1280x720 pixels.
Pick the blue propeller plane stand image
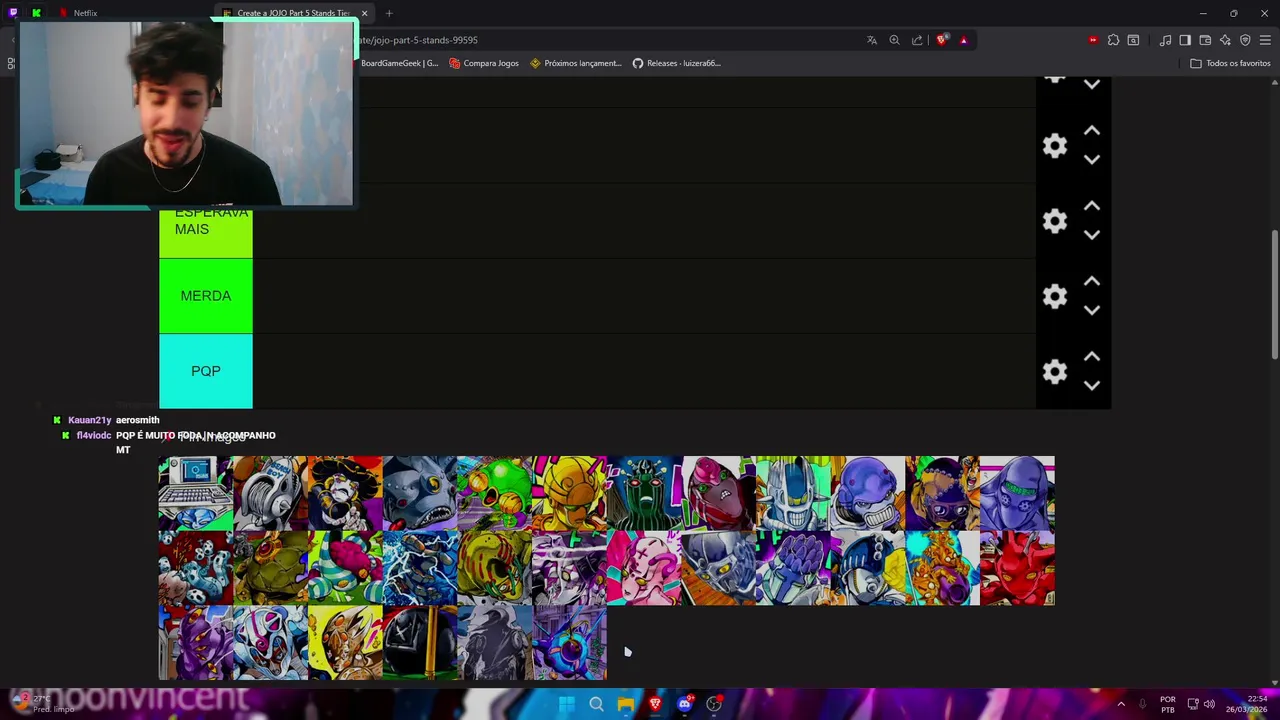(569, 643)
